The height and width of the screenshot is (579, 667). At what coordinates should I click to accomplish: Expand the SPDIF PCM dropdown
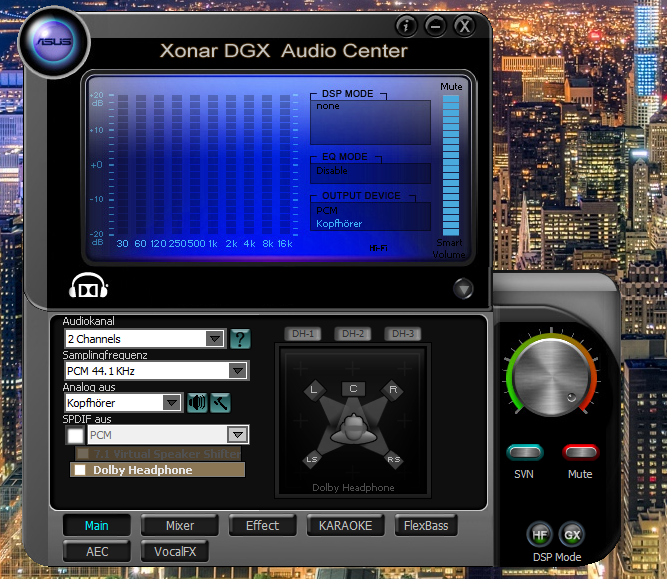coord(237,435)
